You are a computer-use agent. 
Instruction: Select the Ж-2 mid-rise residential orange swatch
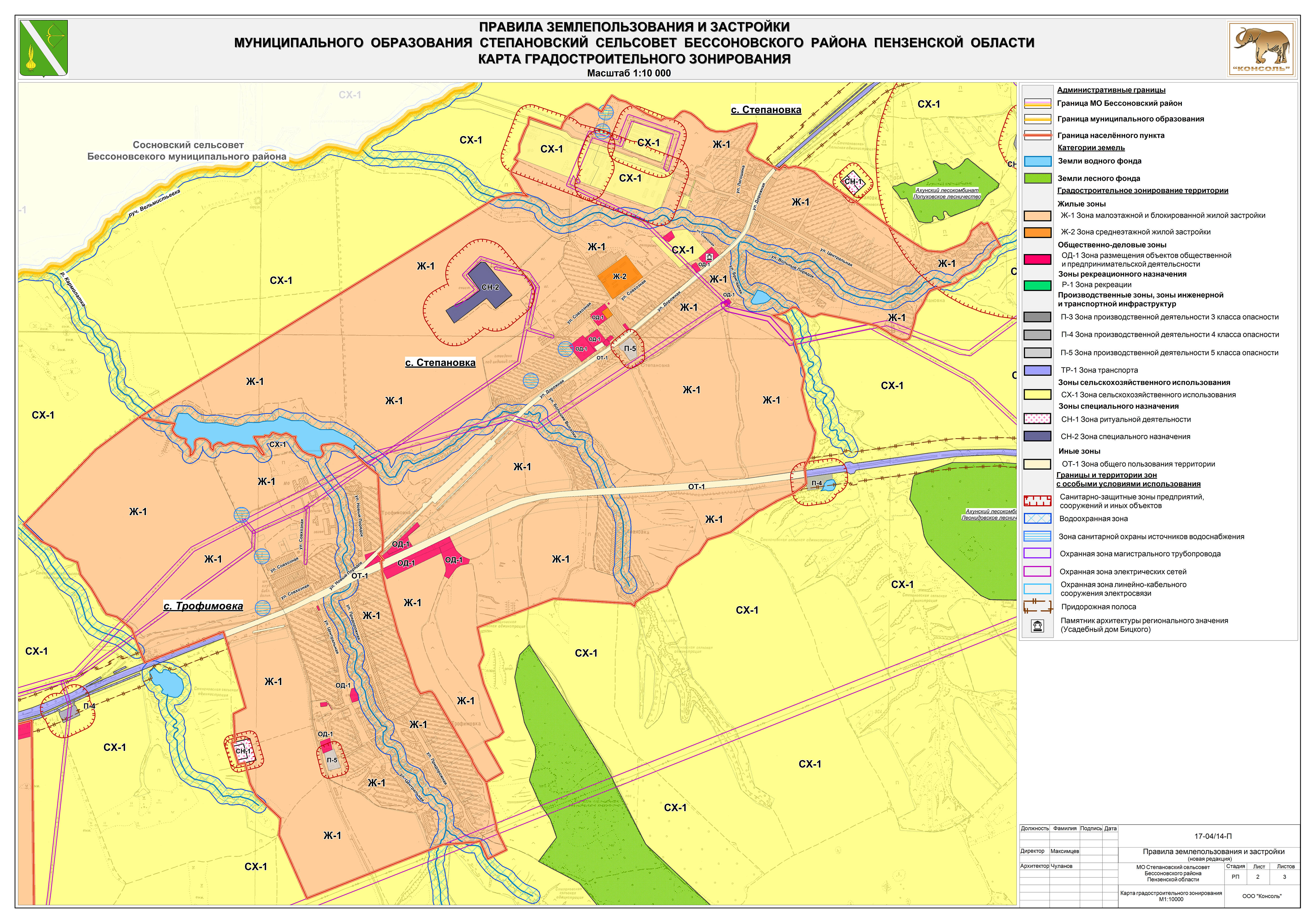(x=1037, y=232)
